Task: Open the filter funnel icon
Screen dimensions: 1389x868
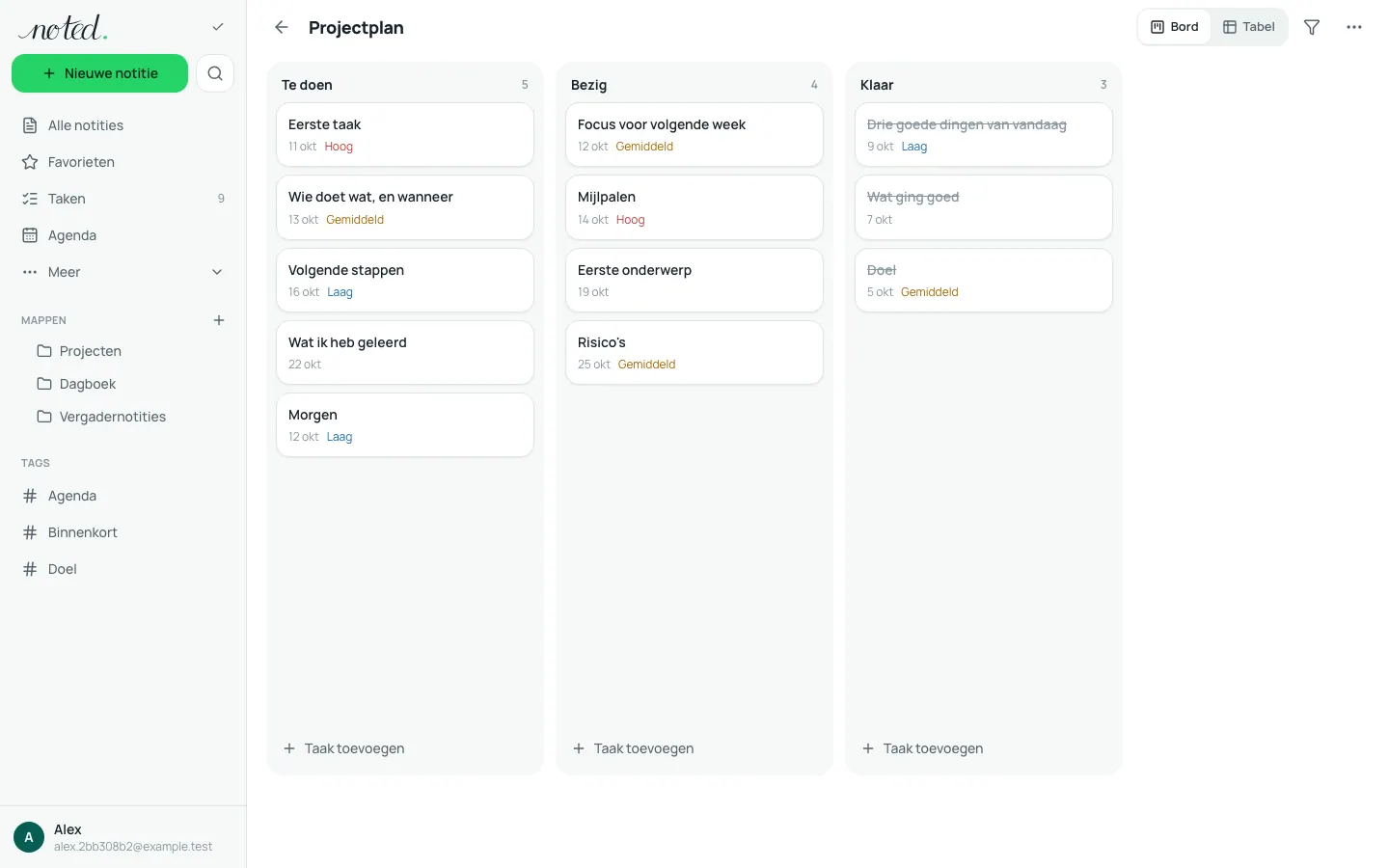Action: coord(1312,27)
